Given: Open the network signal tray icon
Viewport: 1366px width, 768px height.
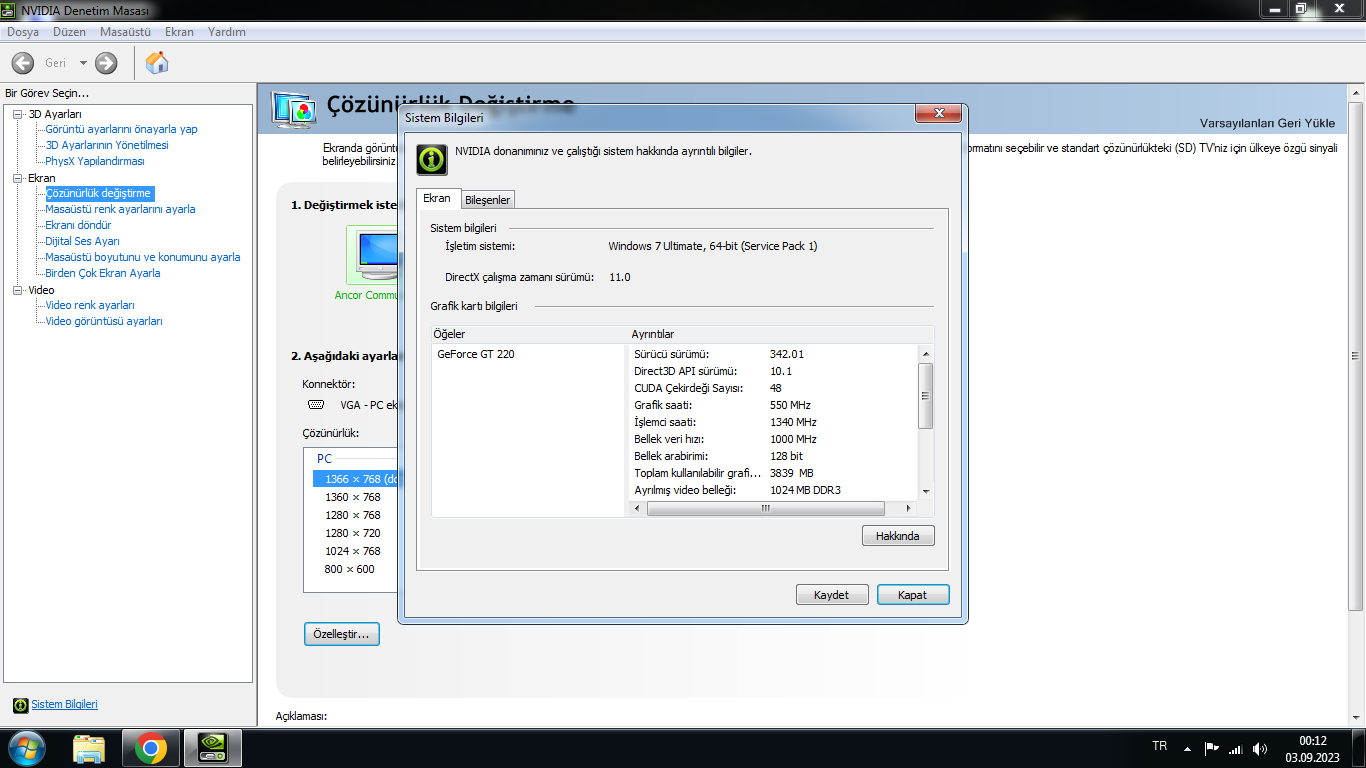Looking at the screenshot, I should [x=1236, y=748].
